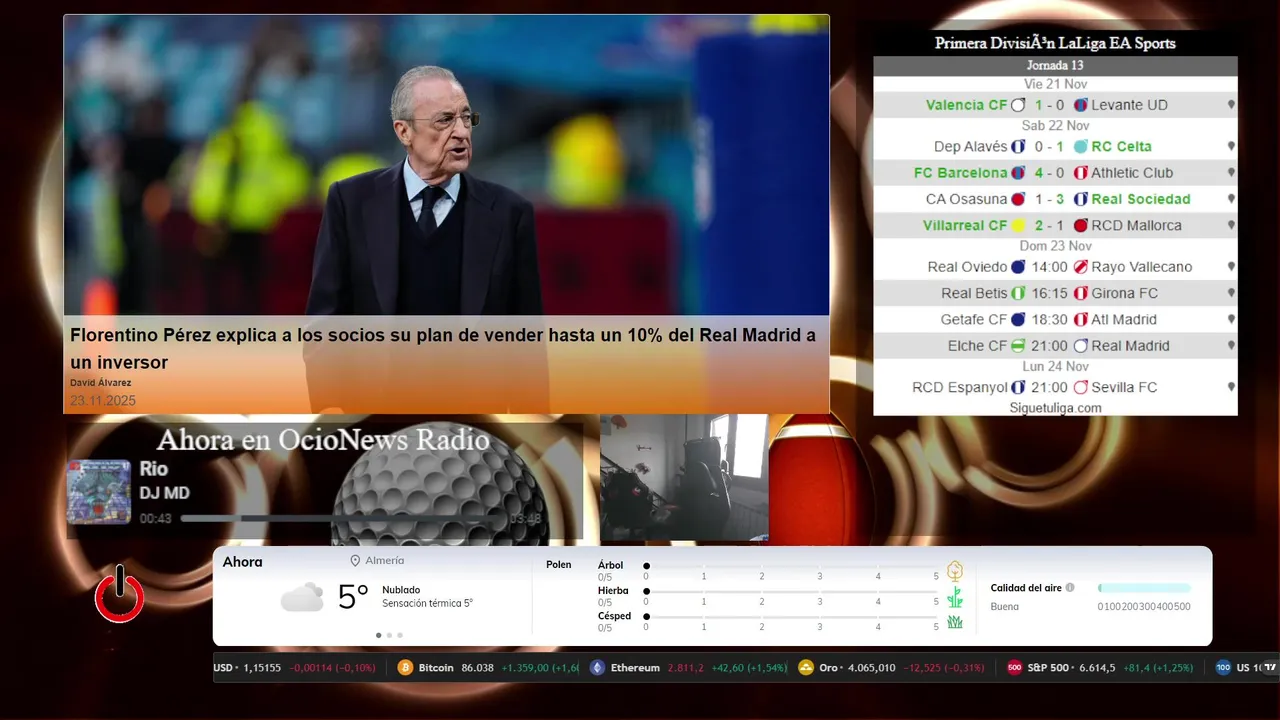The height and width of the screenshot is (720, 1280).
Task: Click the Buena air quality label
Action: (x=1005, y=607)
